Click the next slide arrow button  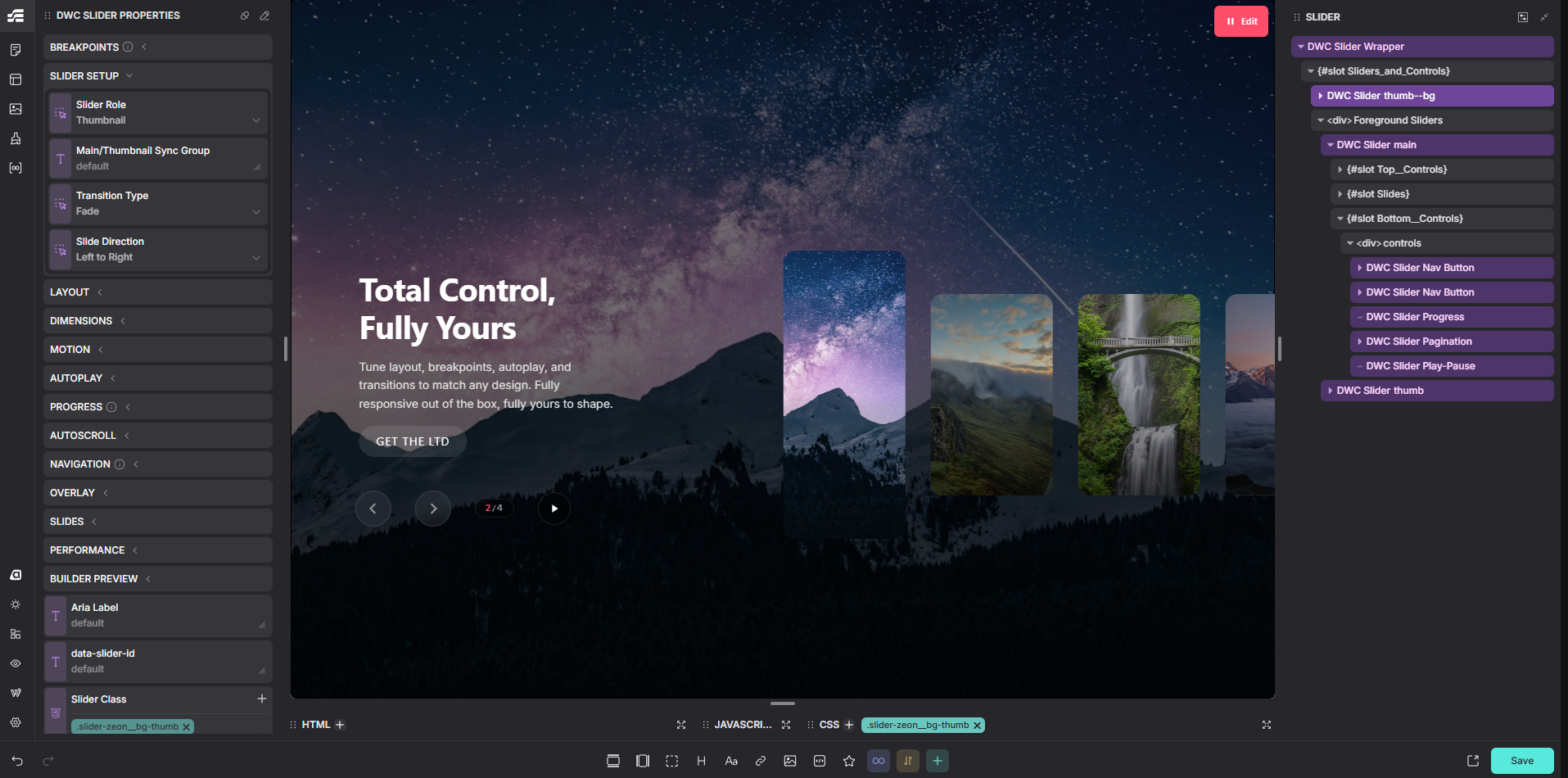click(433, 509)
